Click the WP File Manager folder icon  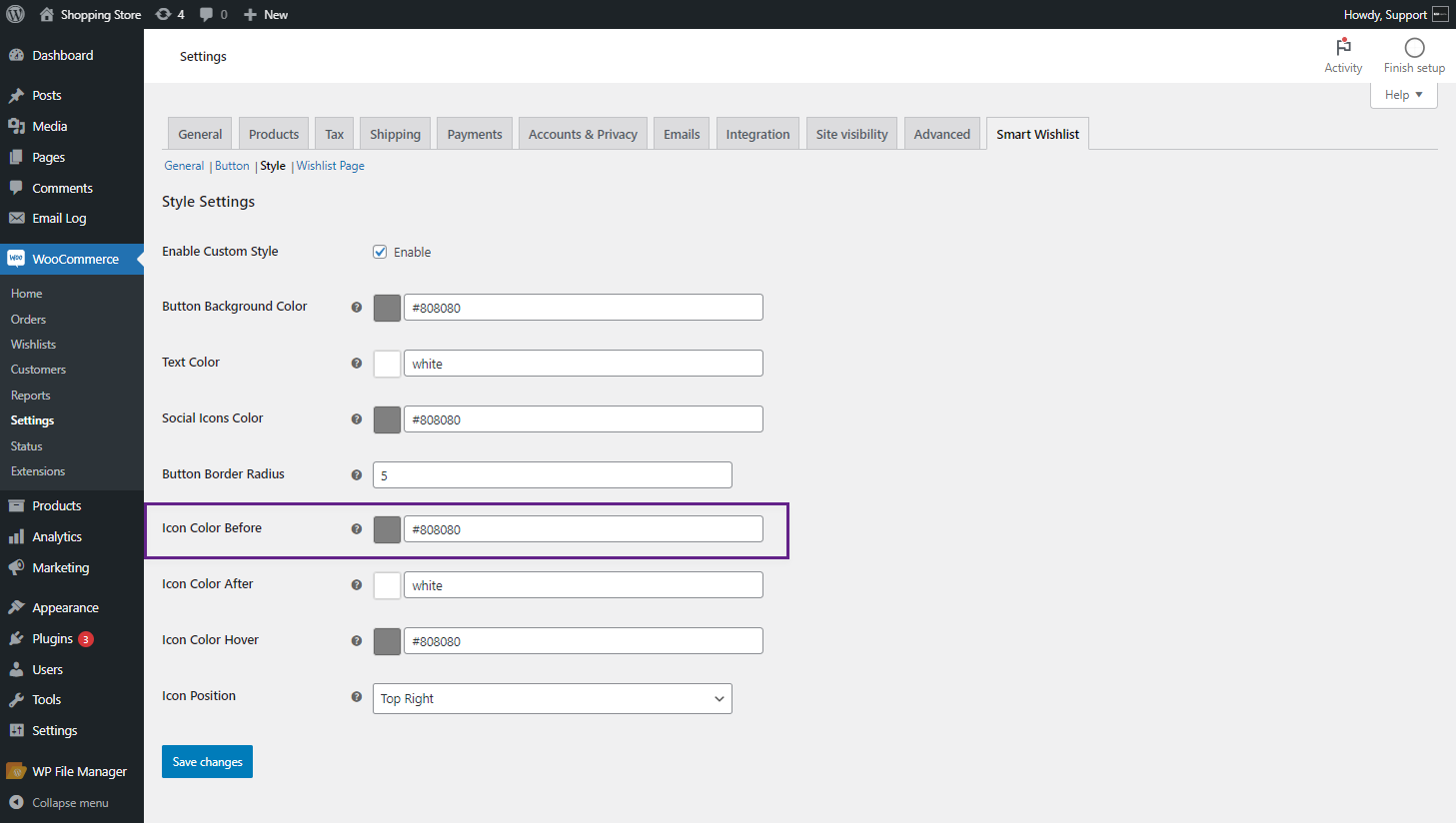point(16,771)
